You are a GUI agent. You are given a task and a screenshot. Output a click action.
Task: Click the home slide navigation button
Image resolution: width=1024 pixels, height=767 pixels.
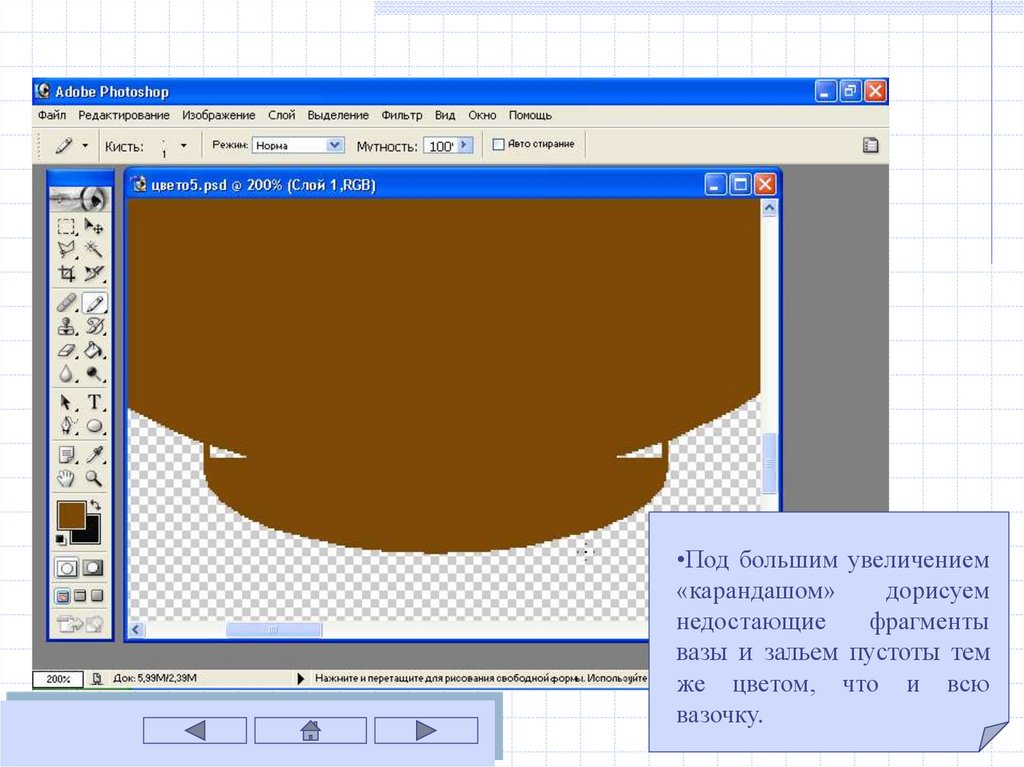pyautogui.click(x=310, y=730)
